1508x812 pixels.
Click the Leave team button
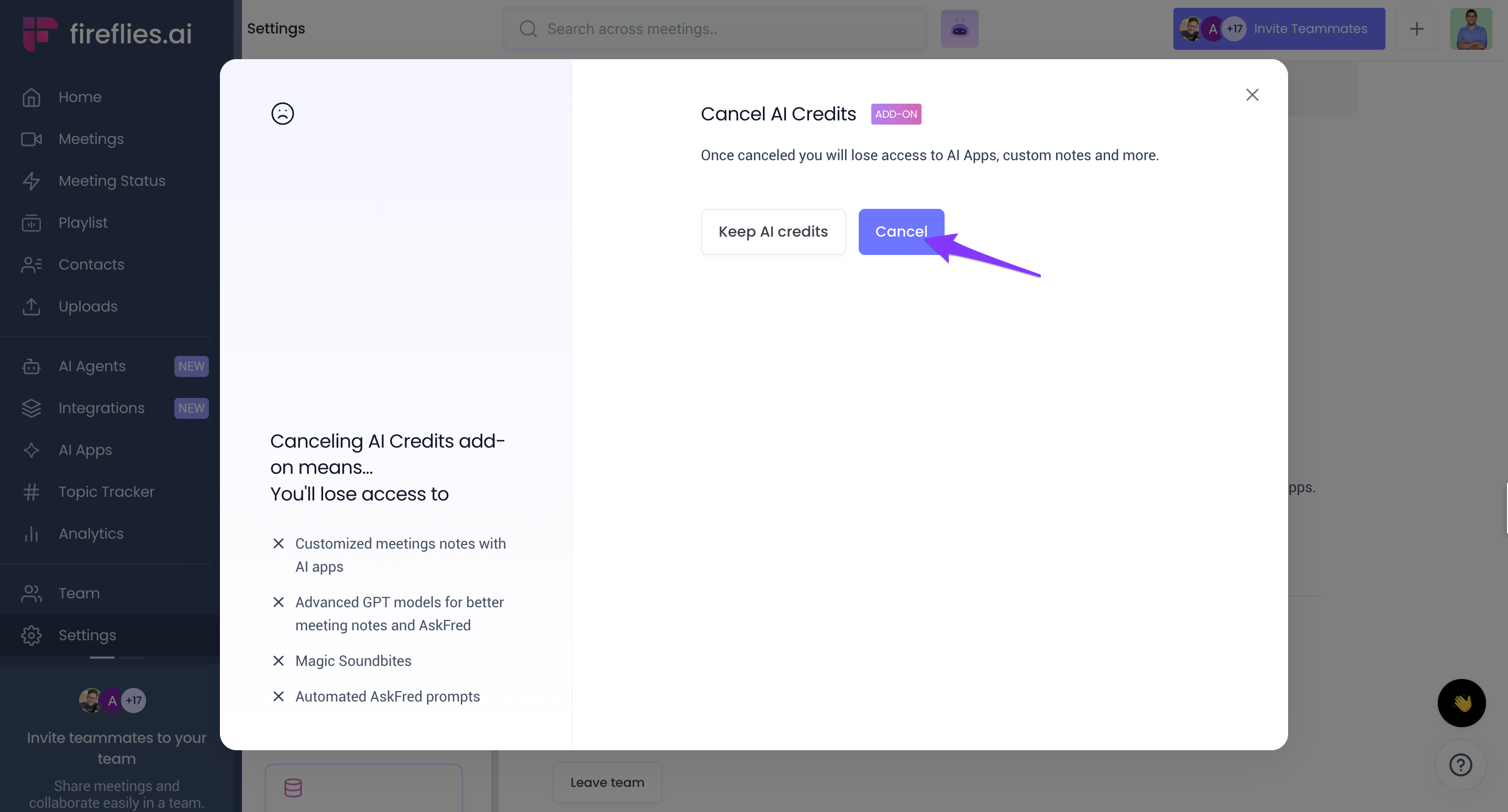coord(607,782)
